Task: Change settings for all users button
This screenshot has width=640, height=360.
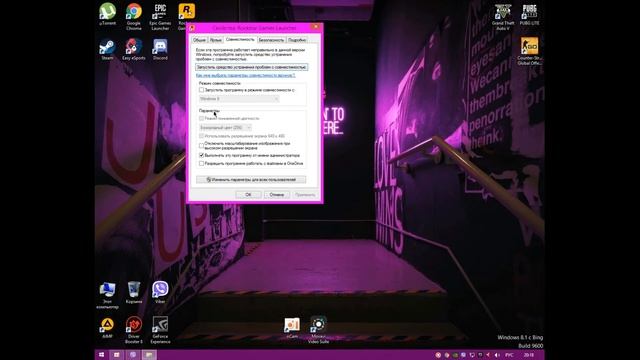Action: click(x=251, y=180)
